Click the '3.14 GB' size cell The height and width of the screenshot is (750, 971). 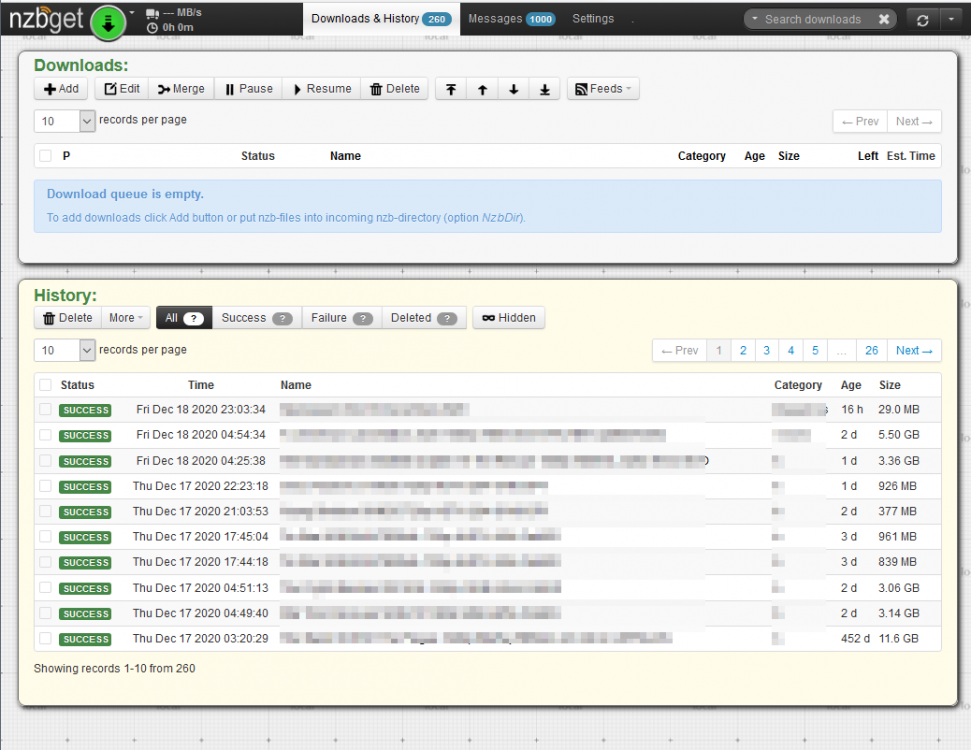[x=899, y=613]
